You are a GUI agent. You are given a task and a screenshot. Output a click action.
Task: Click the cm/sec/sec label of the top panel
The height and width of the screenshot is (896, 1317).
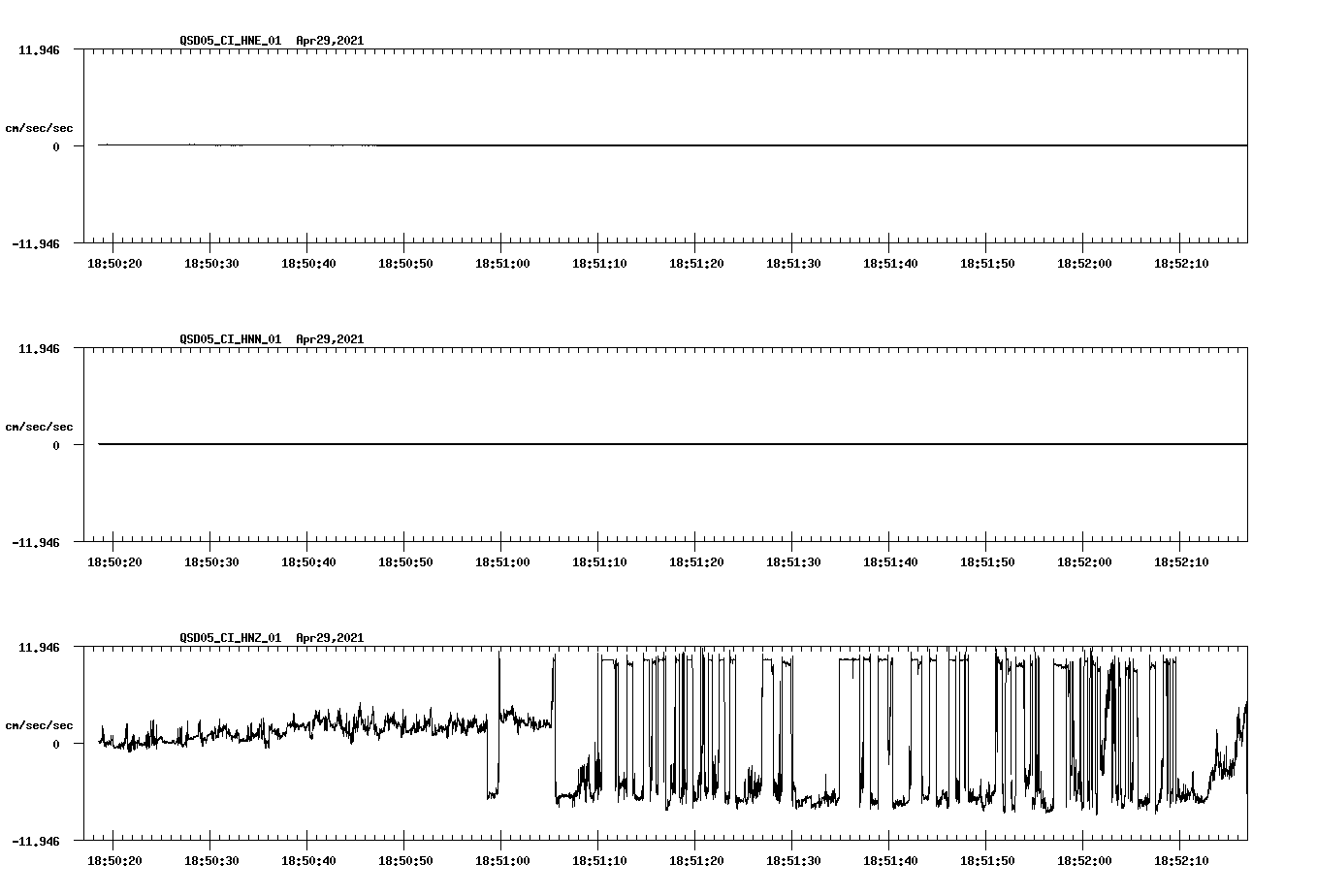click(x=41, y=127)
